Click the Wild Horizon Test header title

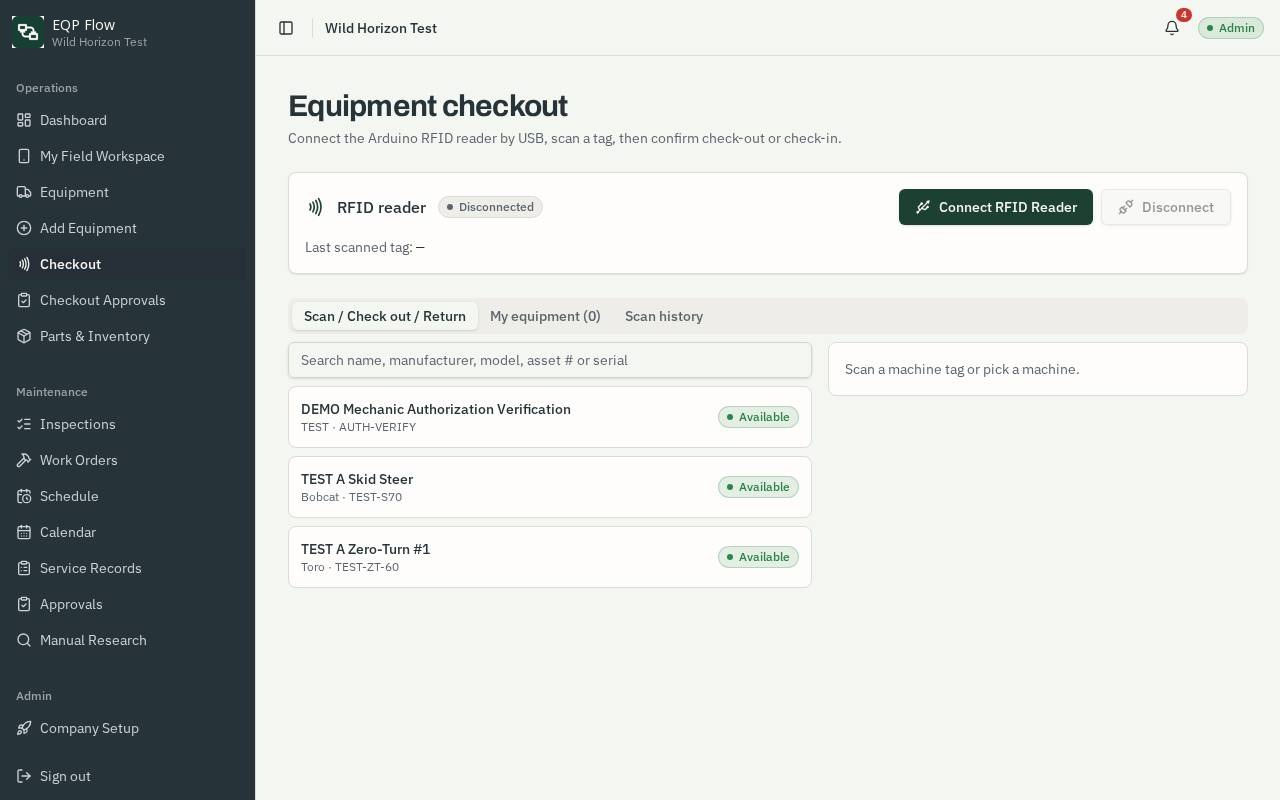381,28
